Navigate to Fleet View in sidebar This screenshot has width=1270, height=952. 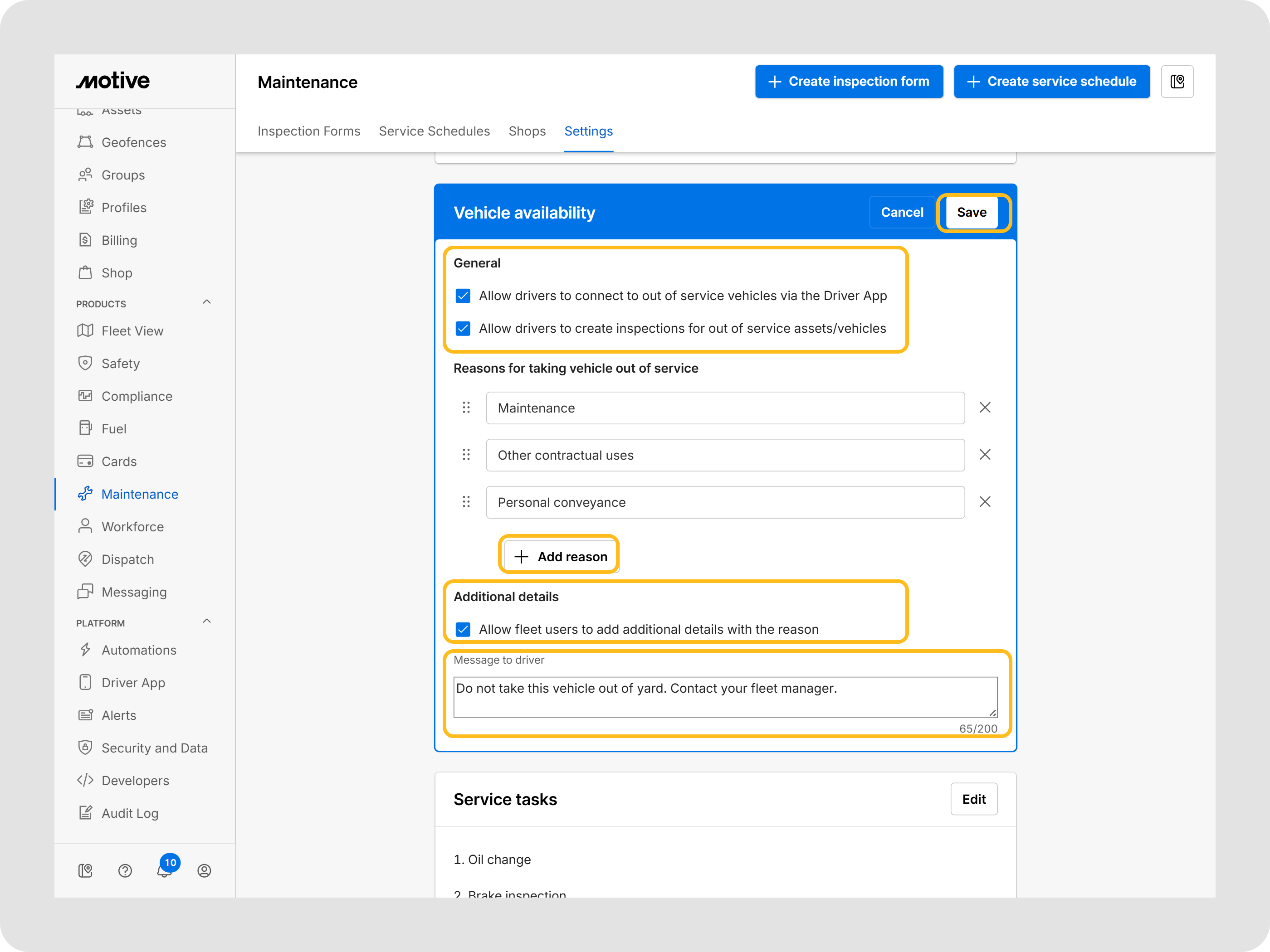(x=132, y=331)
